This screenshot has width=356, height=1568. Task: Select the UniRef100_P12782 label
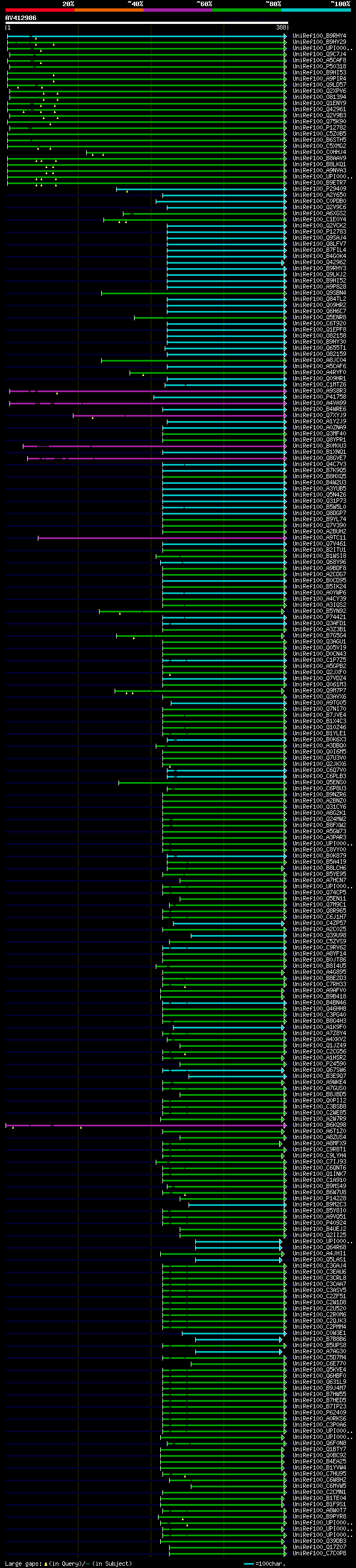pyautogui.click(x=319, y=128)
